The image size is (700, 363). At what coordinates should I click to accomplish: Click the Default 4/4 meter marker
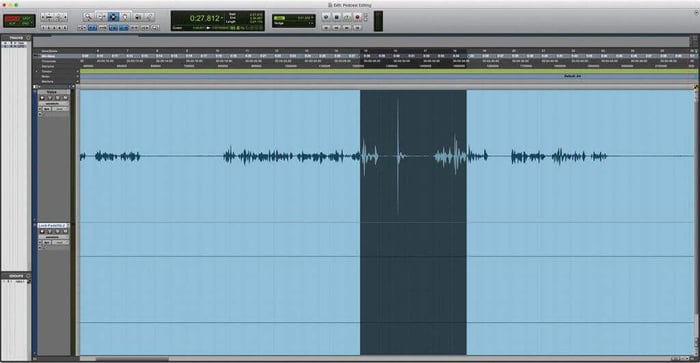click(572, 76)
